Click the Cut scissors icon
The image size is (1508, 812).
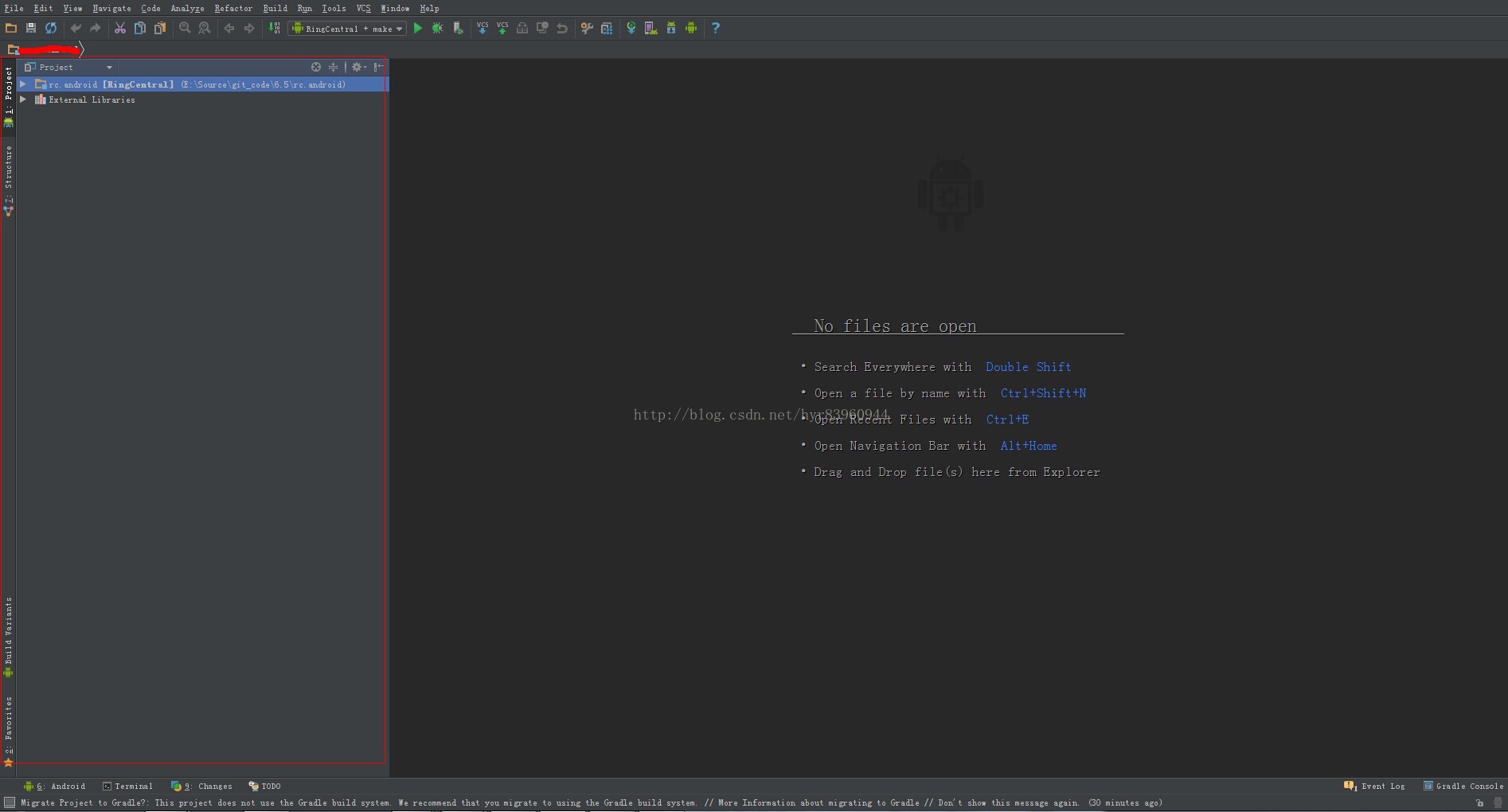click(x=120, y=28)
